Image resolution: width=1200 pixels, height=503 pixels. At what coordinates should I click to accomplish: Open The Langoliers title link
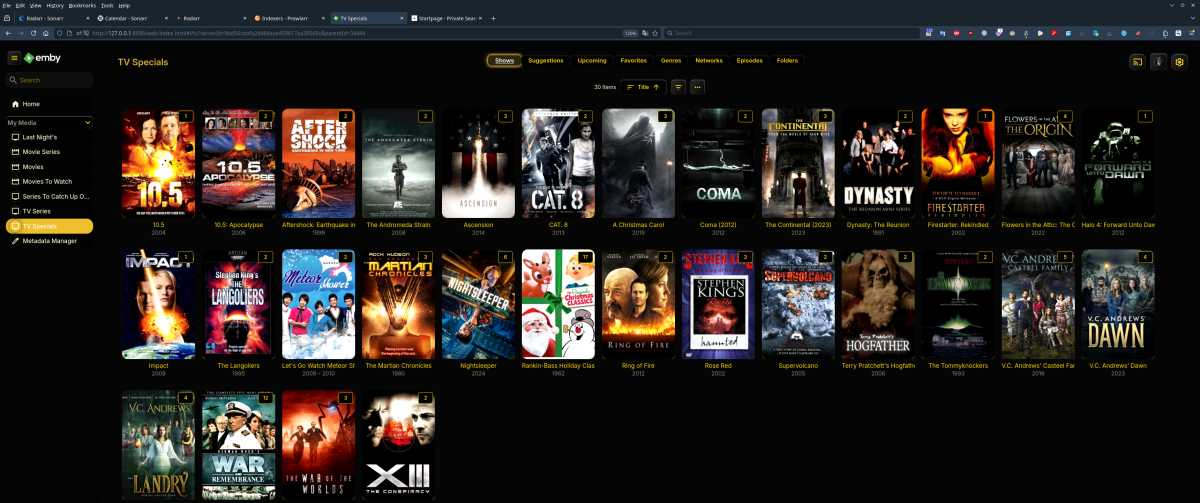coord(238,366)
